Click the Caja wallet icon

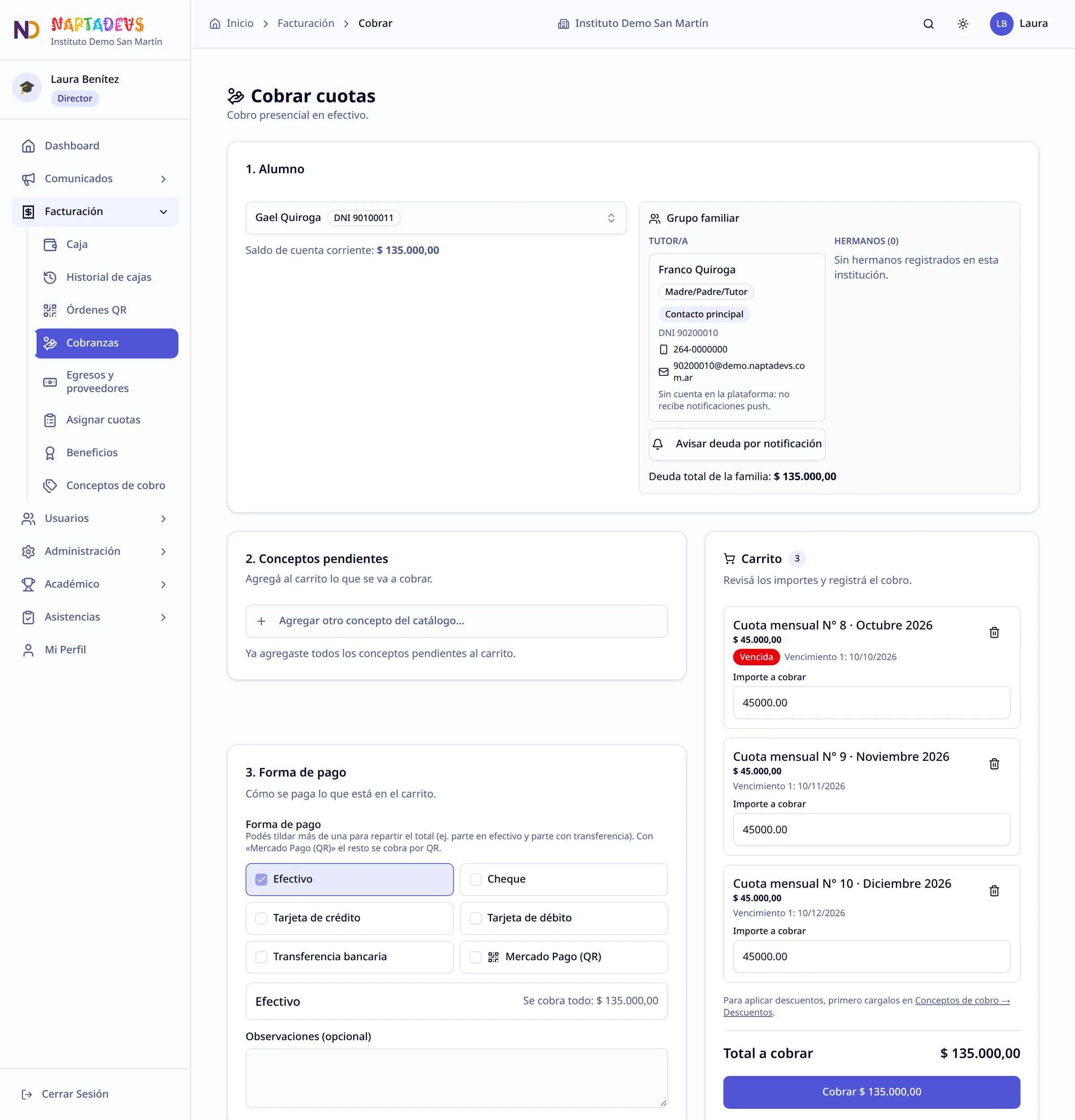[50, 245]
